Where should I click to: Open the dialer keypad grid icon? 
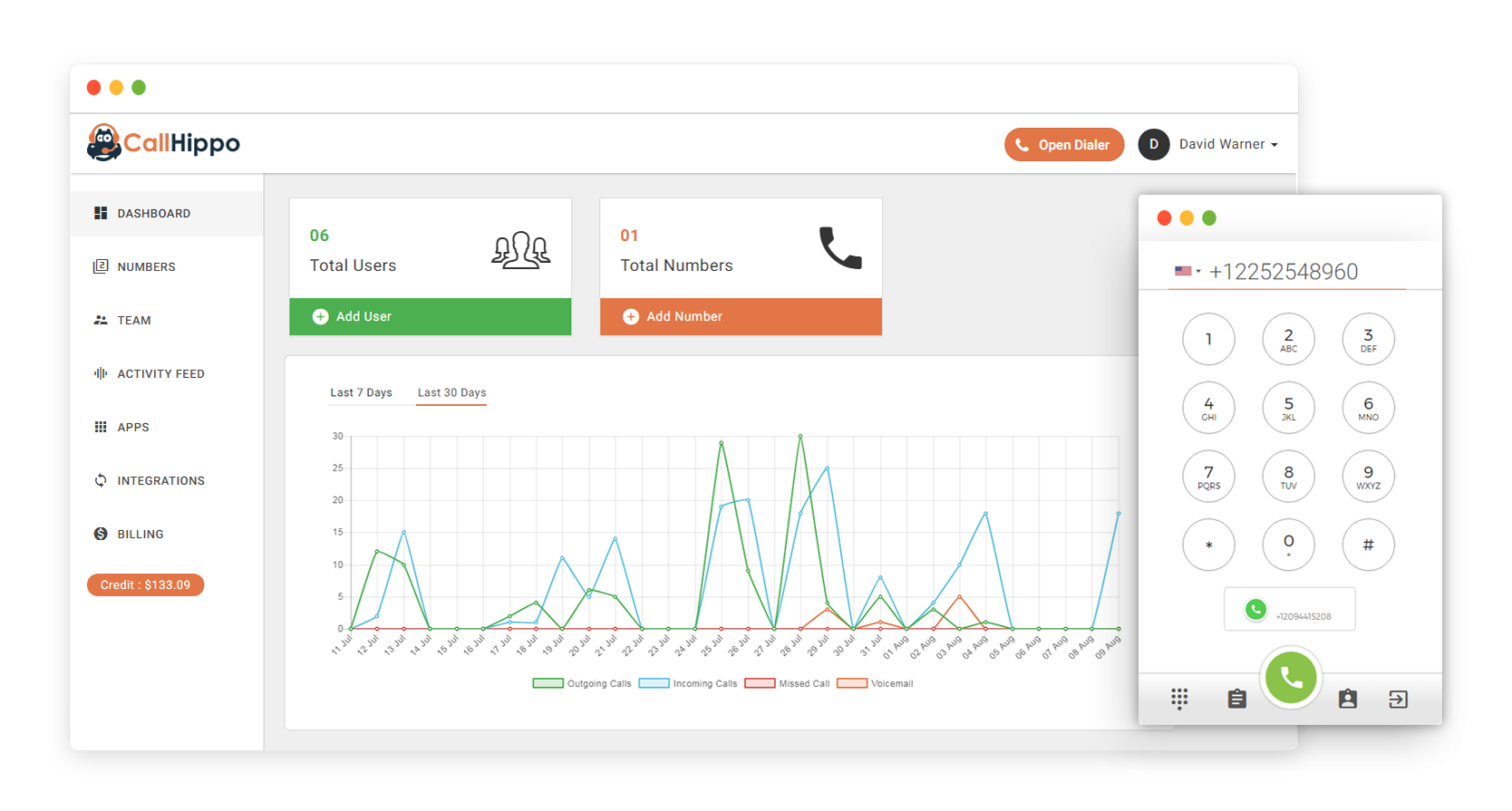[x=1178, y=699]
